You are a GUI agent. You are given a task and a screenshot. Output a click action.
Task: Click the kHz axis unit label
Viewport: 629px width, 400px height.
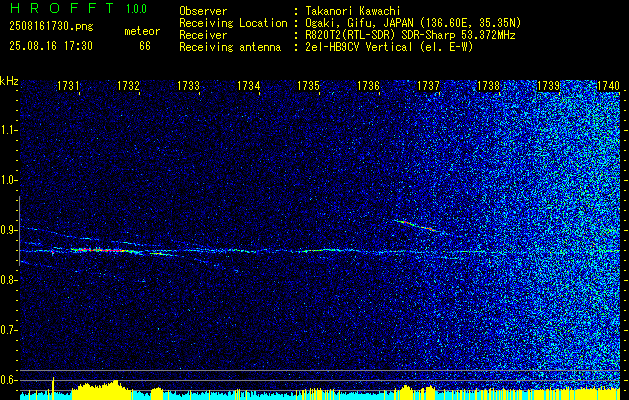tap(10, 81)
